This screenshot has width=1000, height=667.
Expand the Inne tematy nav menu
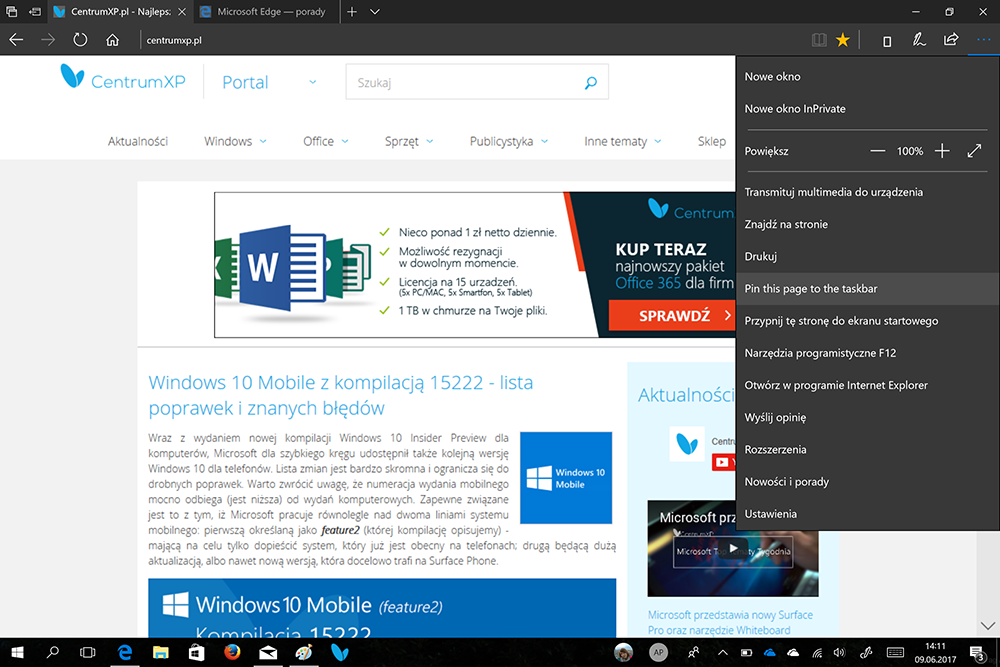[622, 141]
